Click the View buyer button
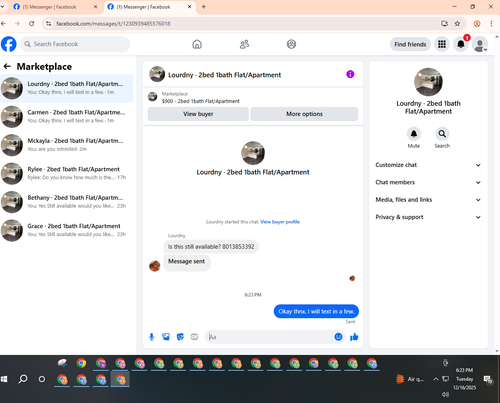This screenshot has height=403, width=500. point(198,114)
